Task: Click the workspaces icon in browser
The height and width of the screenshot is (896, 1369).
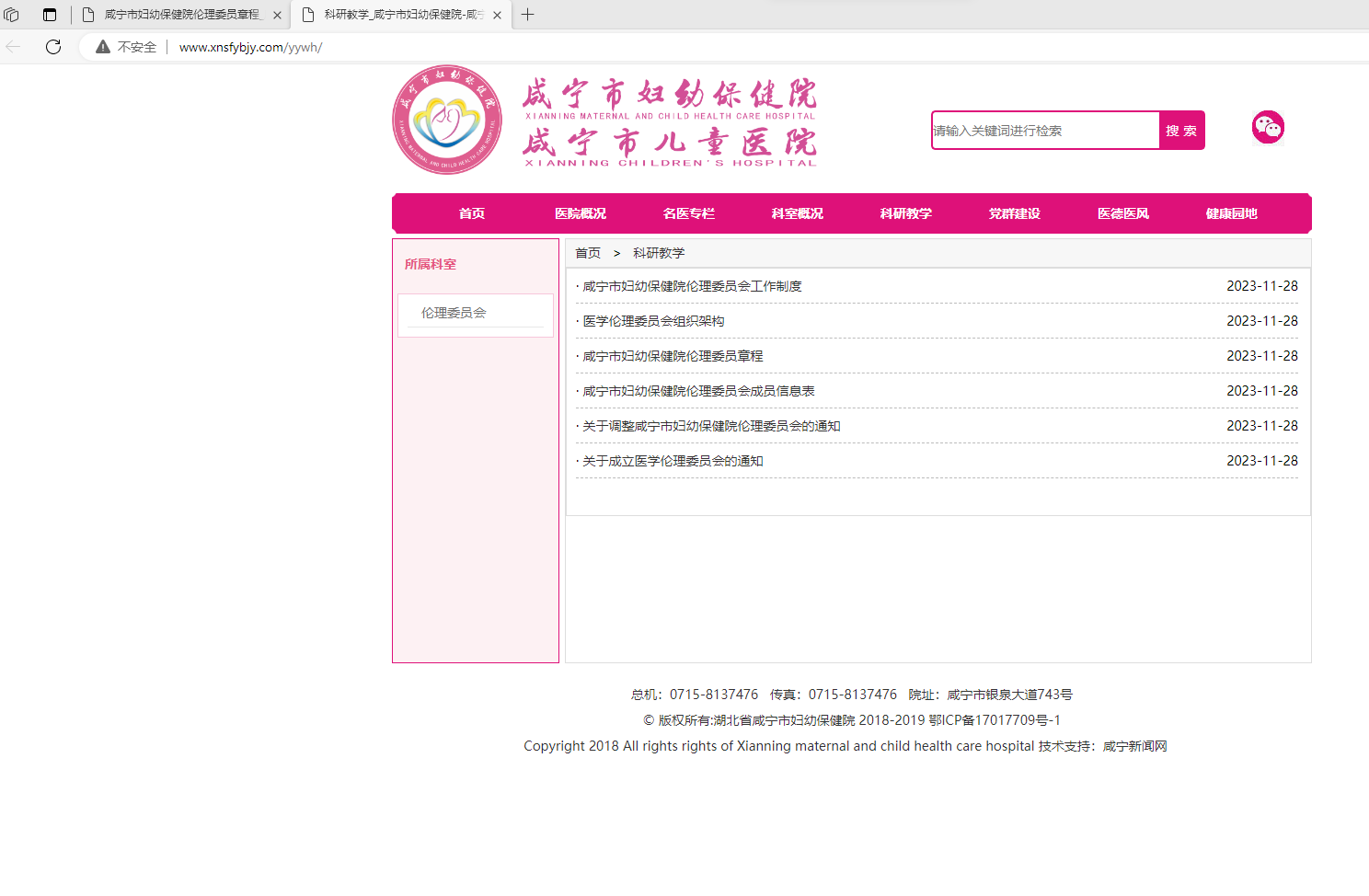Action: pyautogui.click(x=12, y=15)
